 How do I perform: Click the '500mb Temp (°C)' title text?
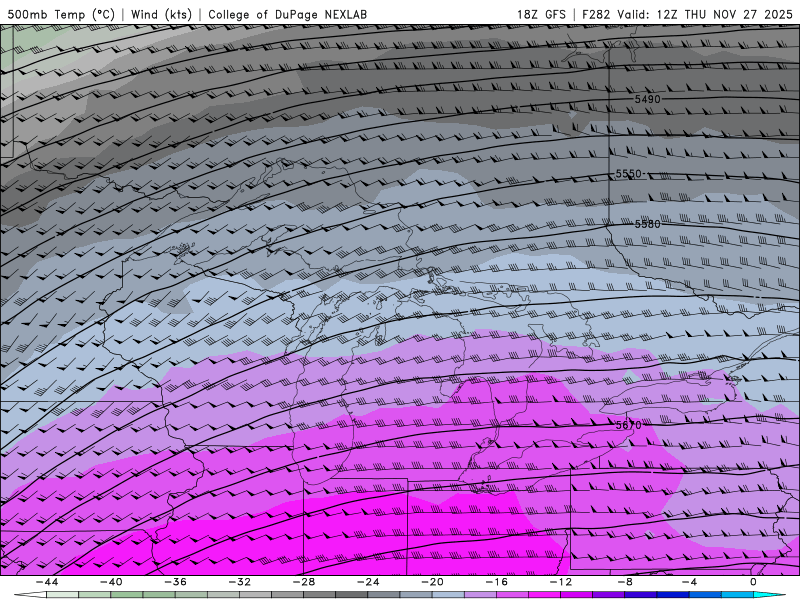(62, 14)
